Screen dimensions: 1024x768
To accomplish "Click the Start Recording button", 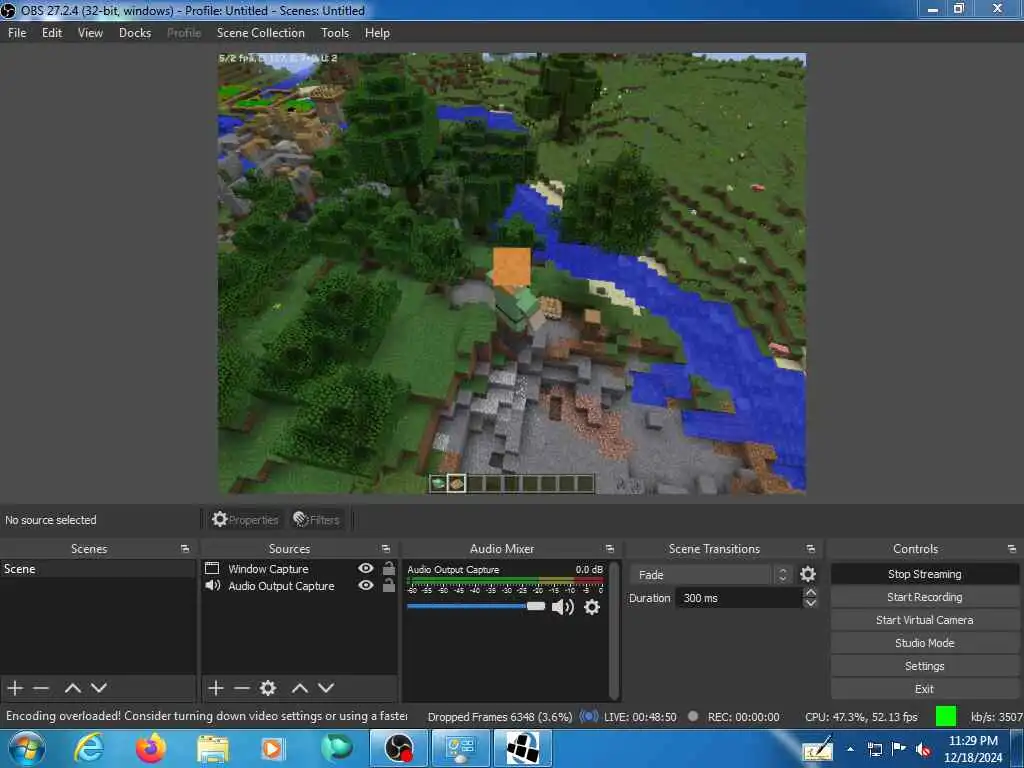I will tap(924, 597).
